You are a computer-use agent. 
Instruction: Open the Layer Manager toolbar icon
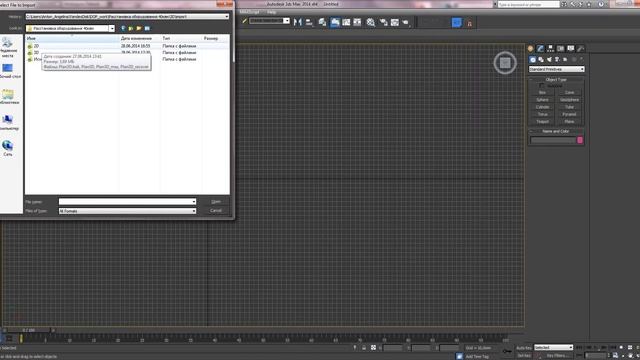pyautogui.click(x=322, y=22)
